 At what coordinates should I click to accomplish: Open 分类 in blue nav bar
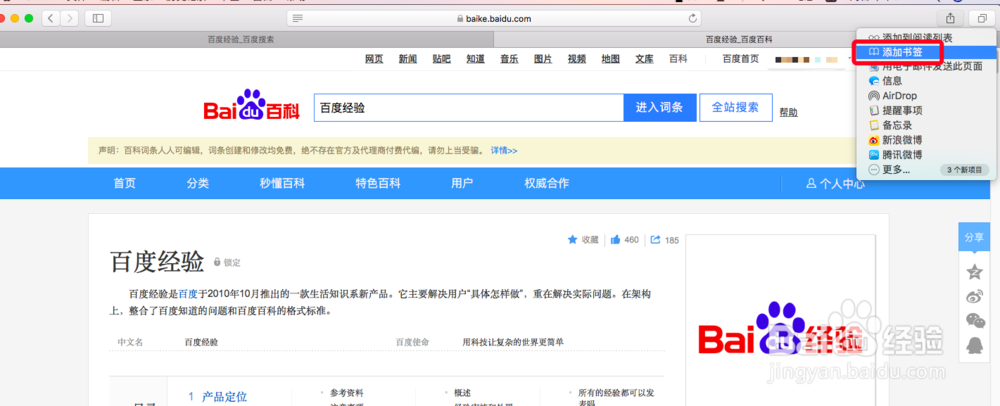[x=198, y=184]
